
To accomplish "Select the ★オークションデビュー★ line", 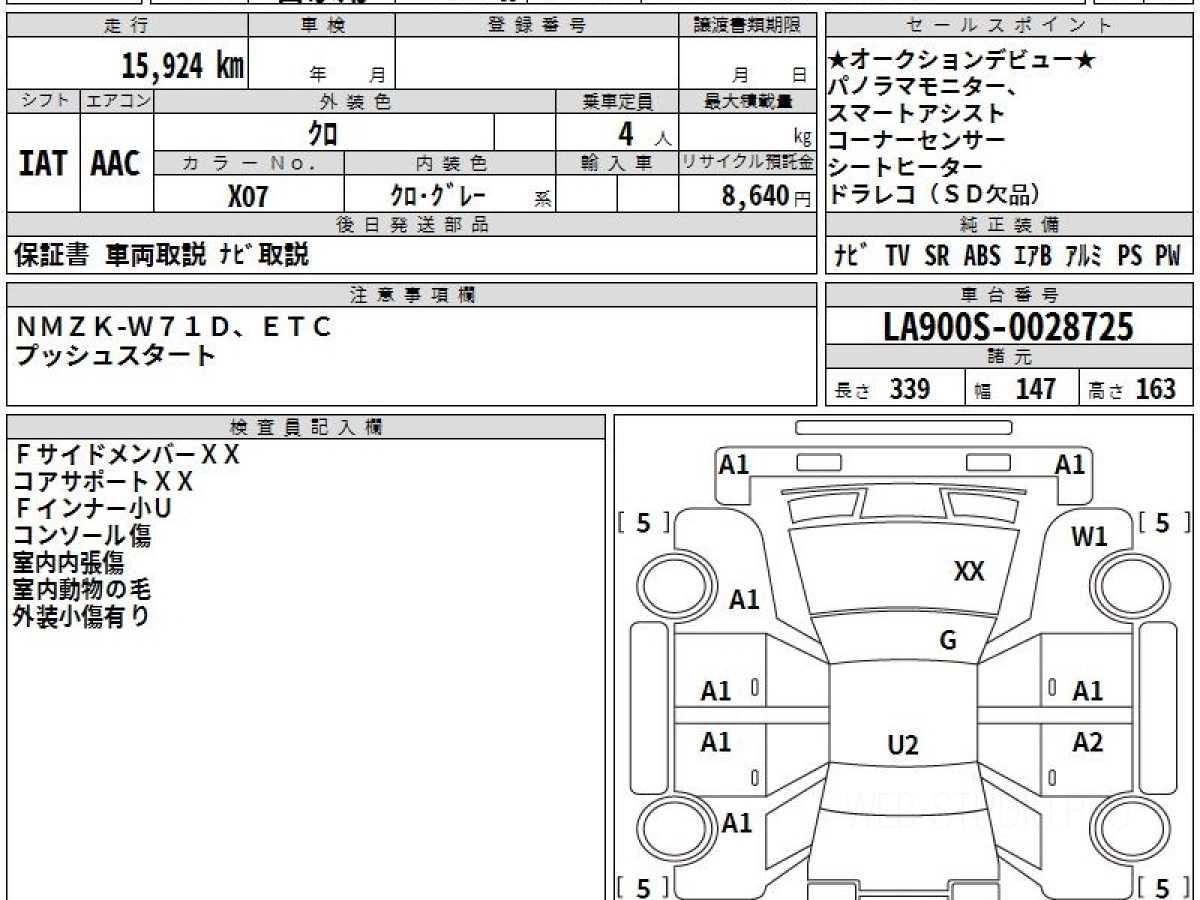I will [x=963, y=62].
